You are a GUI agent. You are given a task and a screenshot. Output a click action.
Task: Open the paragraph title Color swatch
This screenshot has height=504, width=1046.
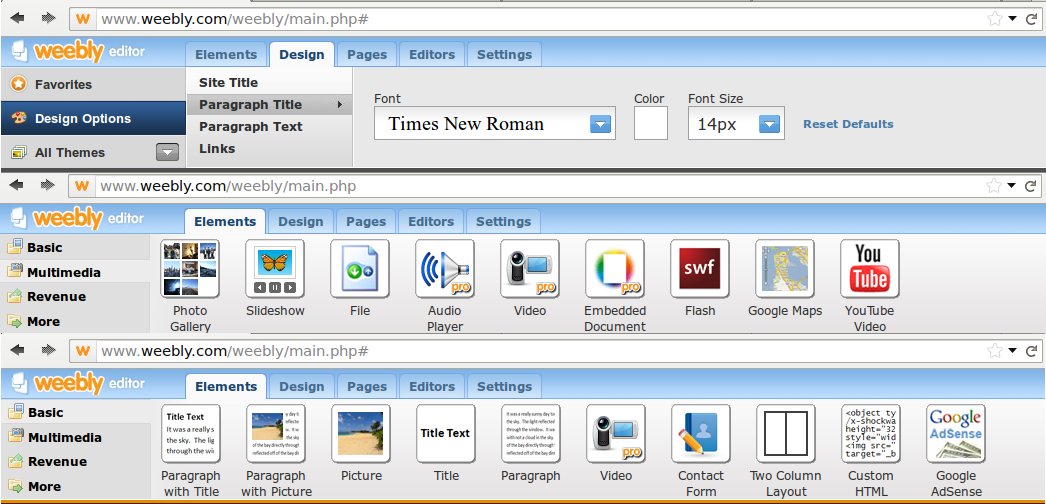pyautogui.click(x=650, y=123)
